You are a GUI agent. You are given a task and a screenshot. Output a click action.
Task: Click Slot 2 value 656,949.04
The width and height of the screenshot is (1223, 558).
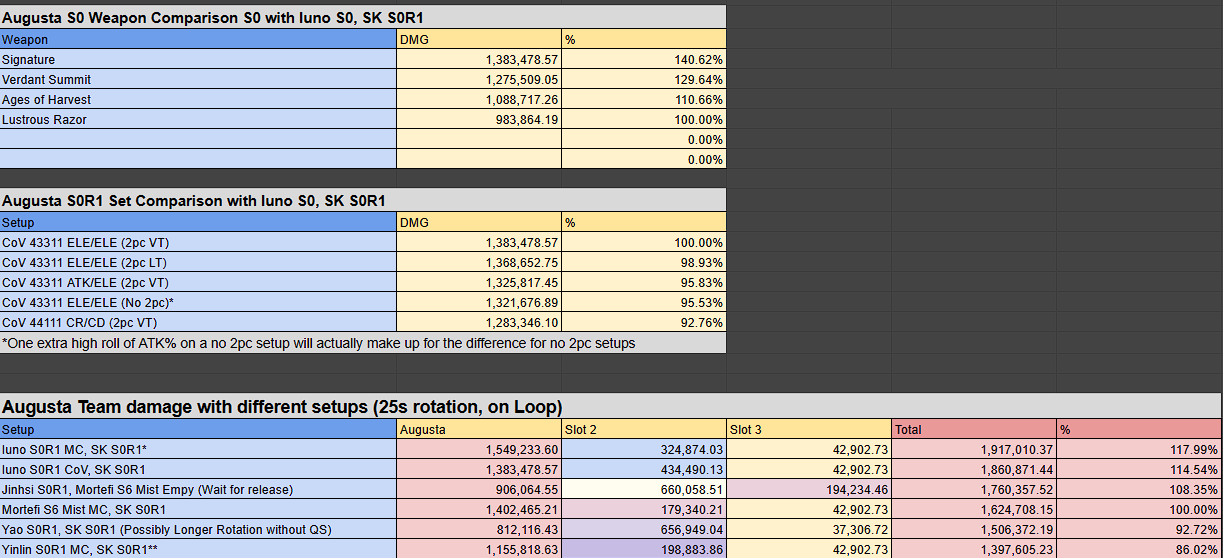coord(644,530)
